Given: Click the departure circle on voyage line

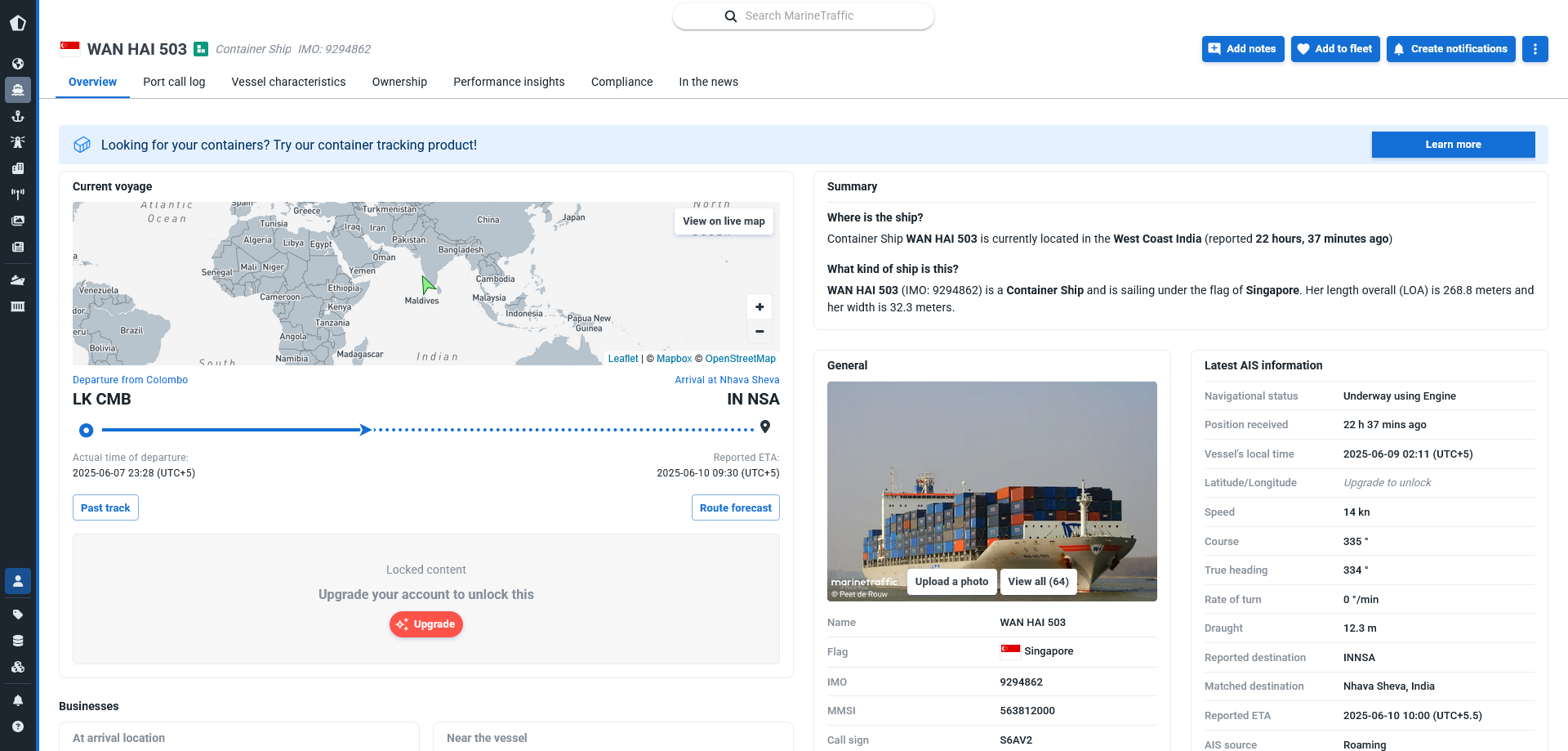Looking at the screenshot, I should pos(87,430).
